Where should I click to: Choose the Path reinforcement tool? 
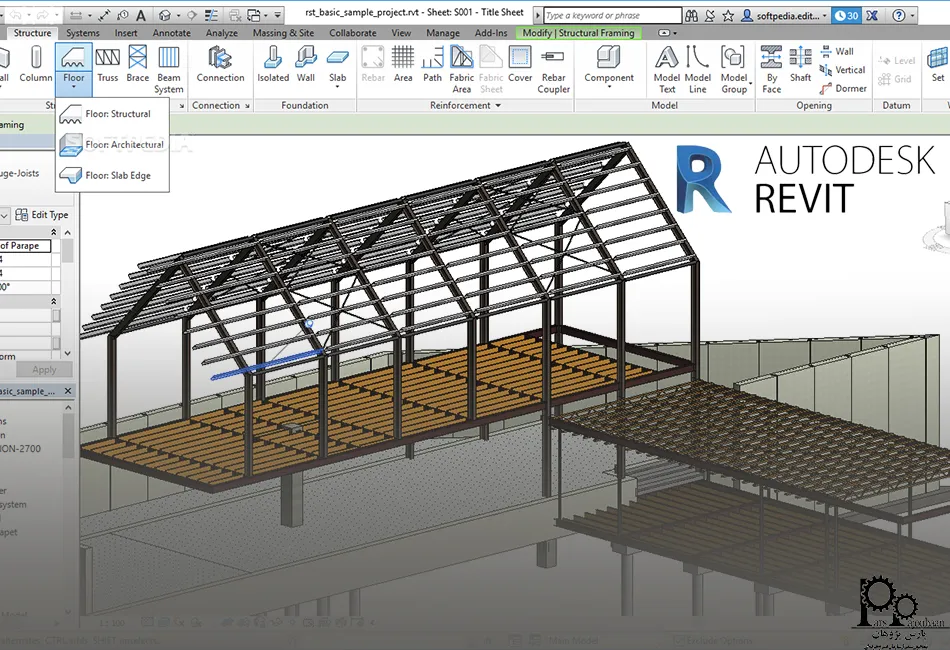433,65
